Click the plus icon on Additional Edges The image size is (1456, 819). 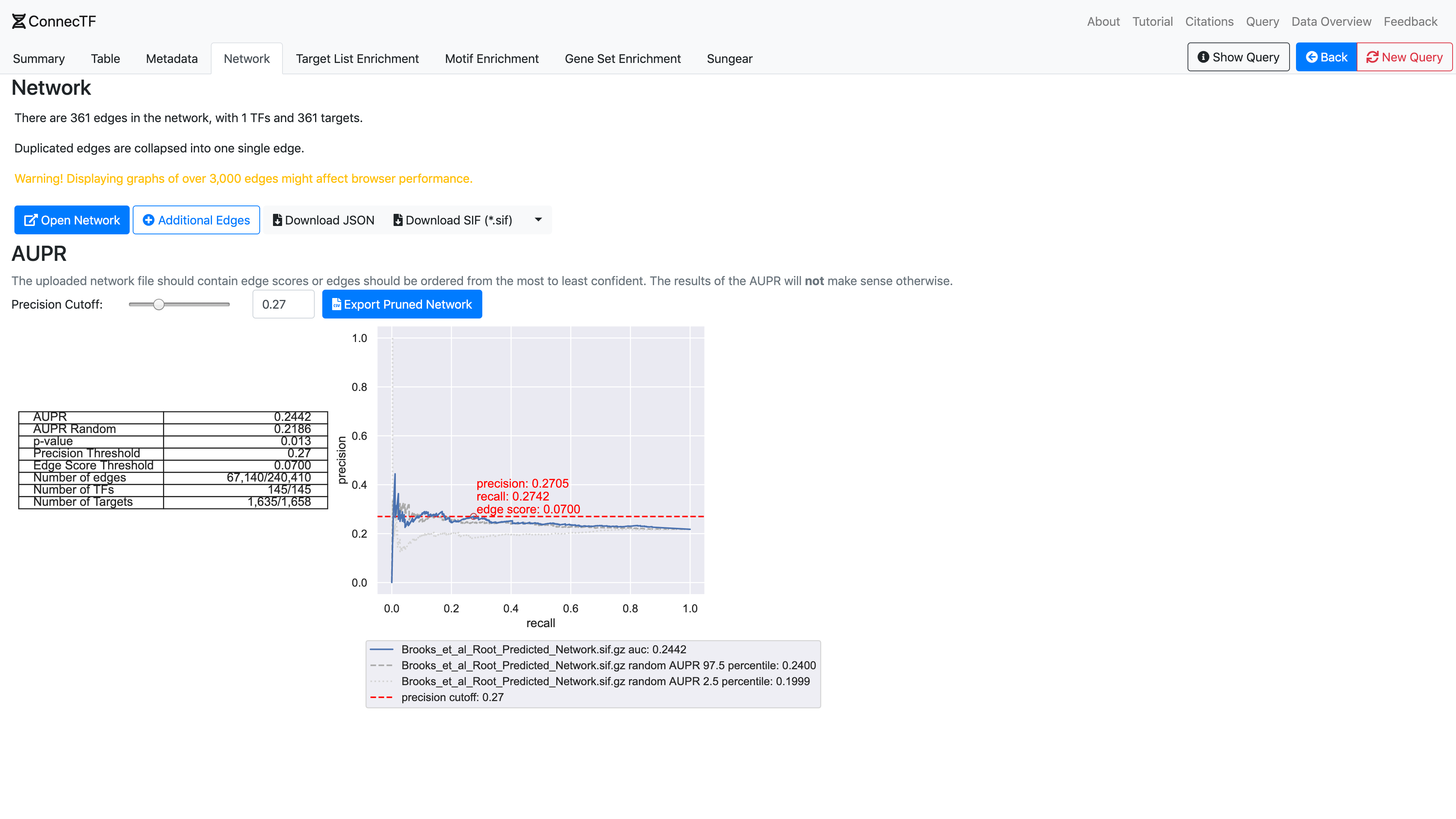coord(149,220)
